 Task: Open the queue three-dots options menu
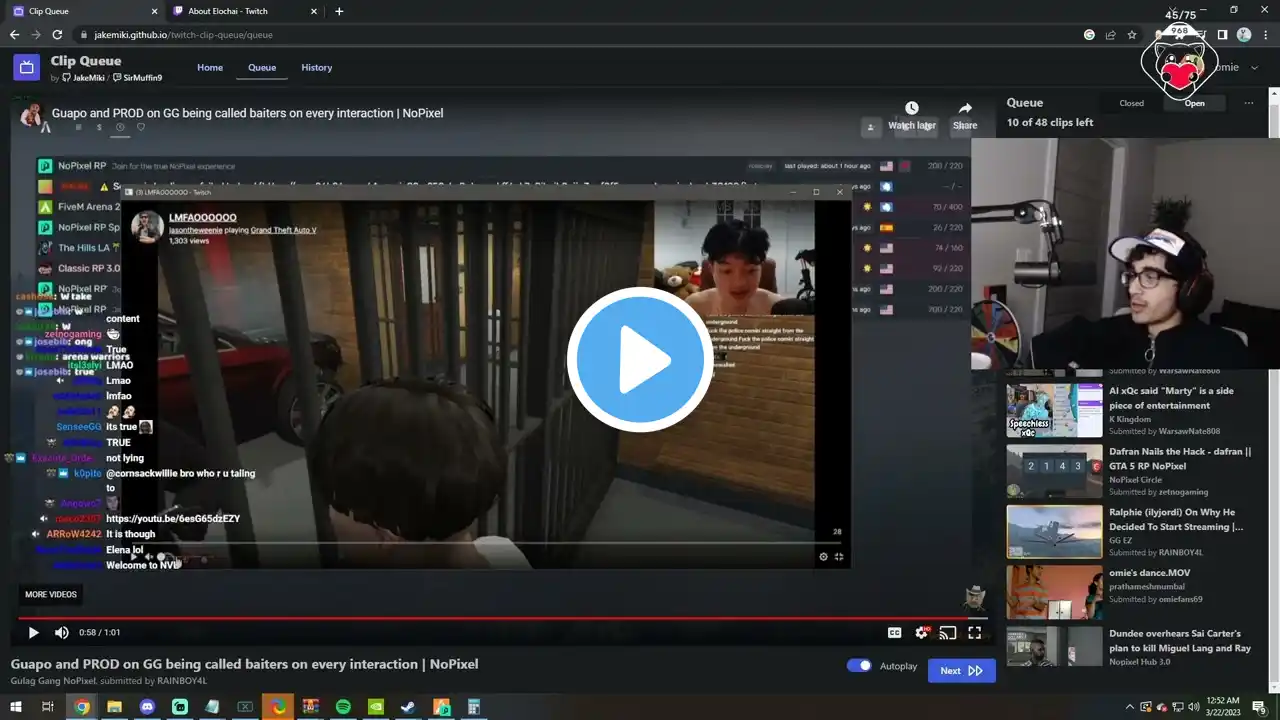pyautogui.click(x=1248, y=103)
